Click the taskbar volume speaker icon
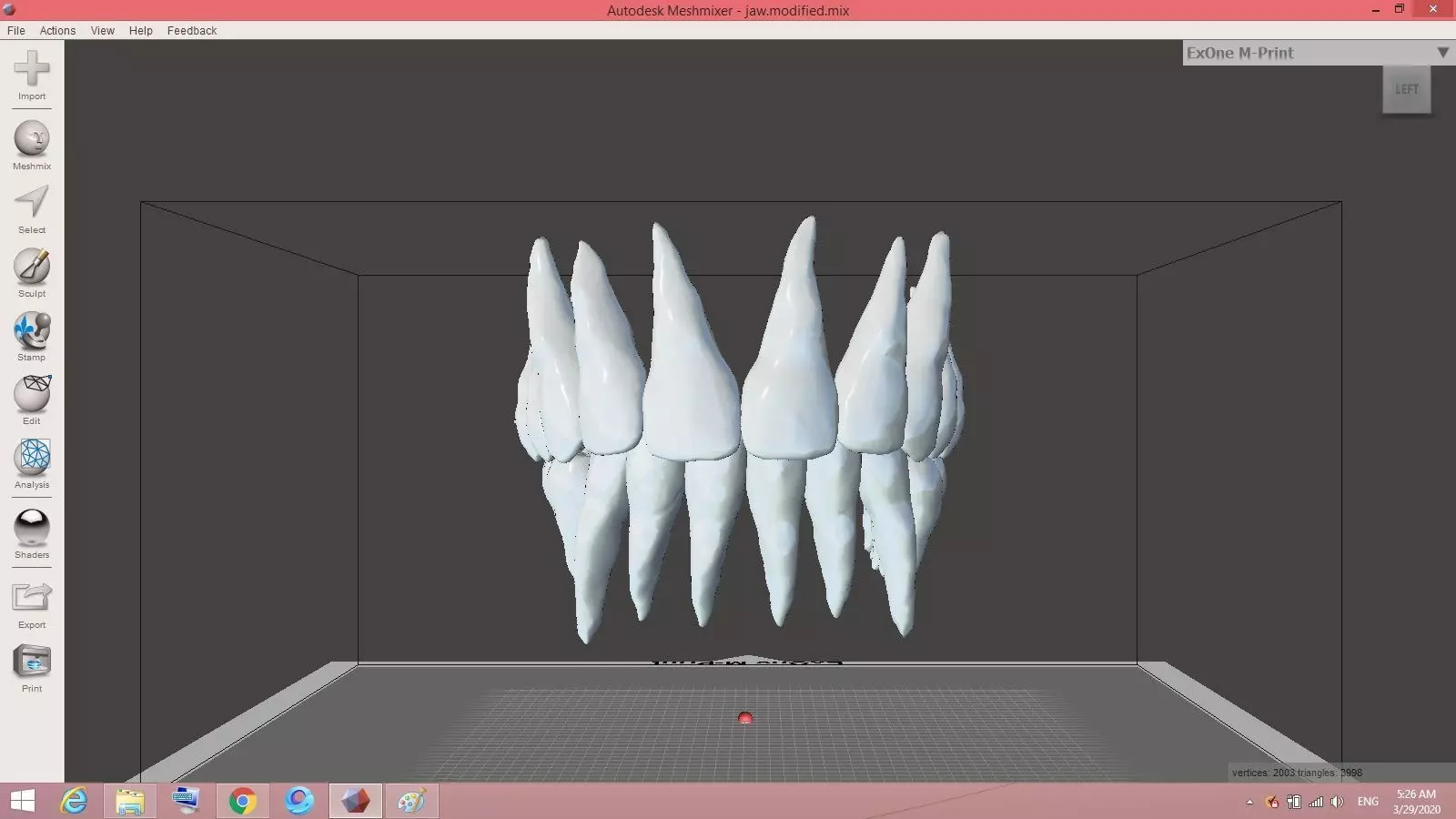The image size is (1456, 819). point(1337,802)
